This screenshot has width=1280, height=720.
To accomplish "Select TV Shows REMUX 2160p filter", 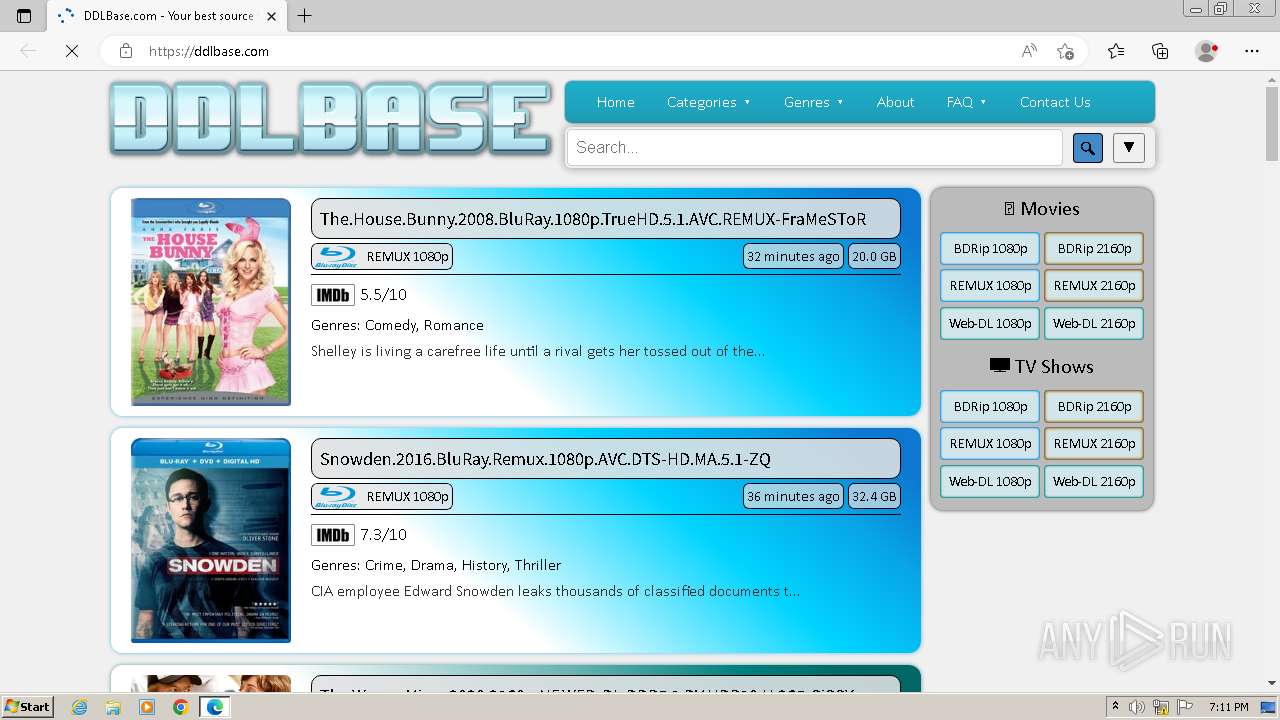I will (x=1094, y=444).
